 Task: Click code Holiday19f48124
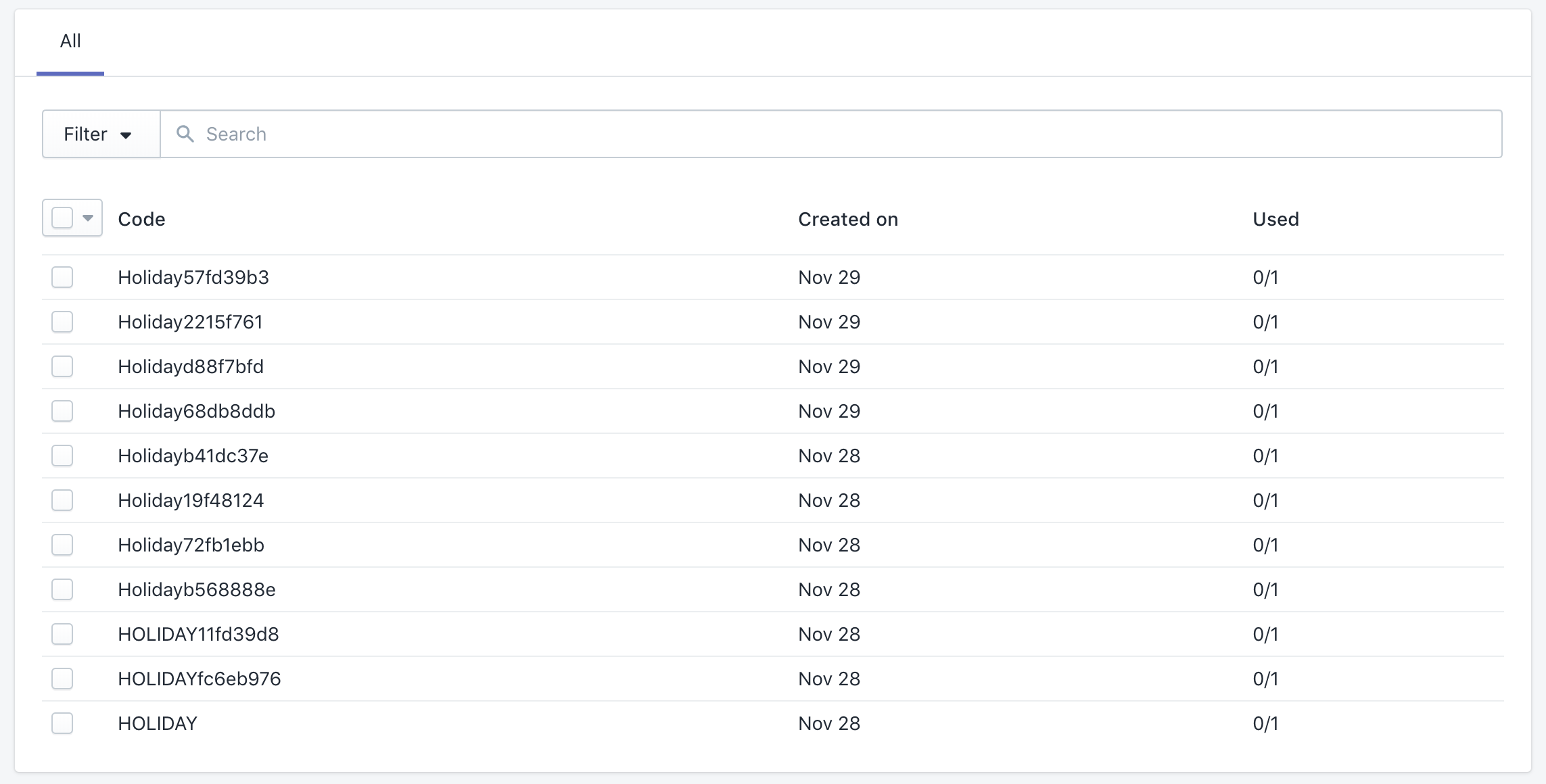point(191,500)
